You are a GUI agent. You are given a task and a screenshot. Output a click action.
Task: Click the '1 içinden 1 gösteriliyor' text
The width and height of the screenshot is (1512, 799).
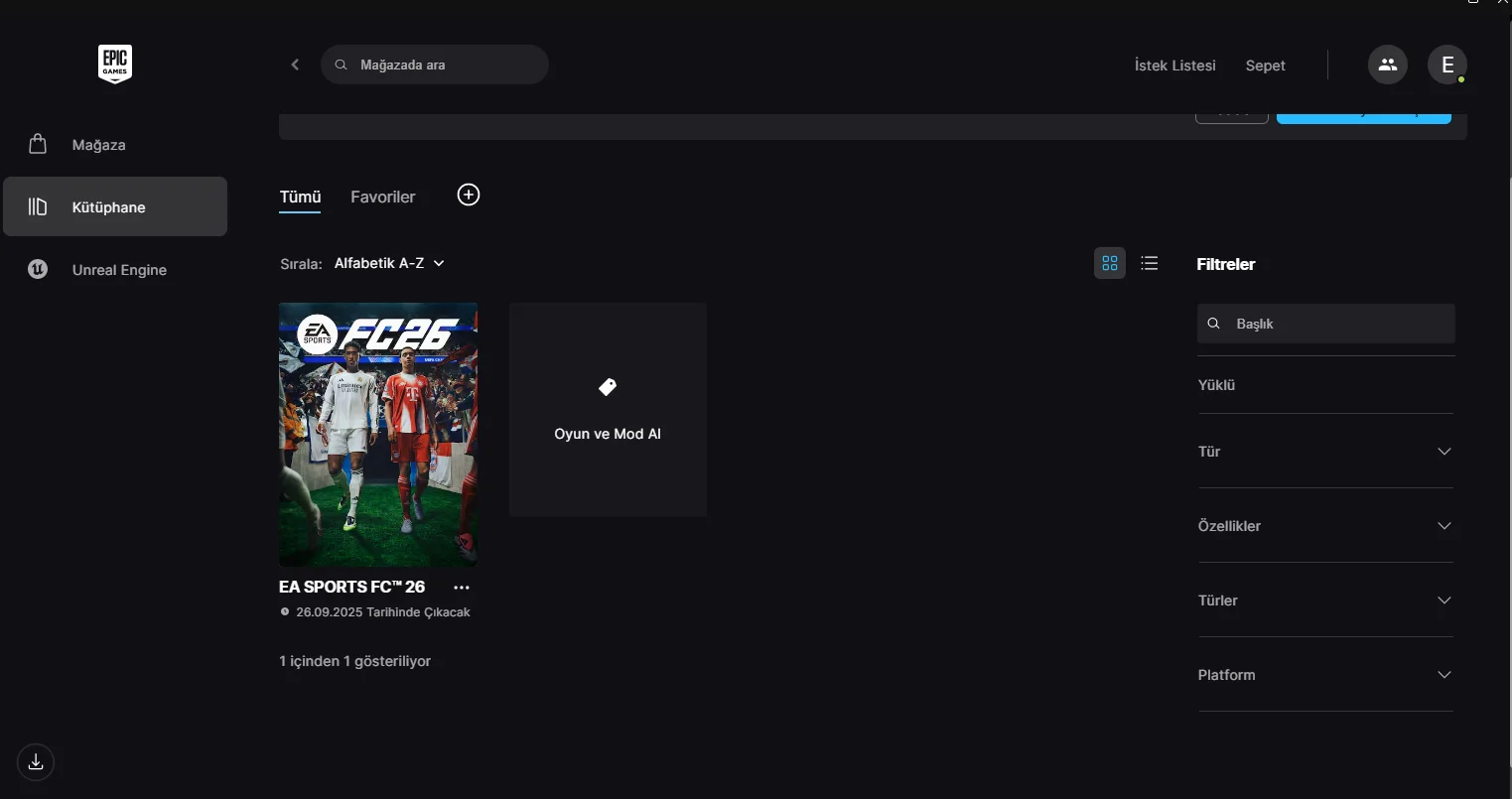coord(355,661)
